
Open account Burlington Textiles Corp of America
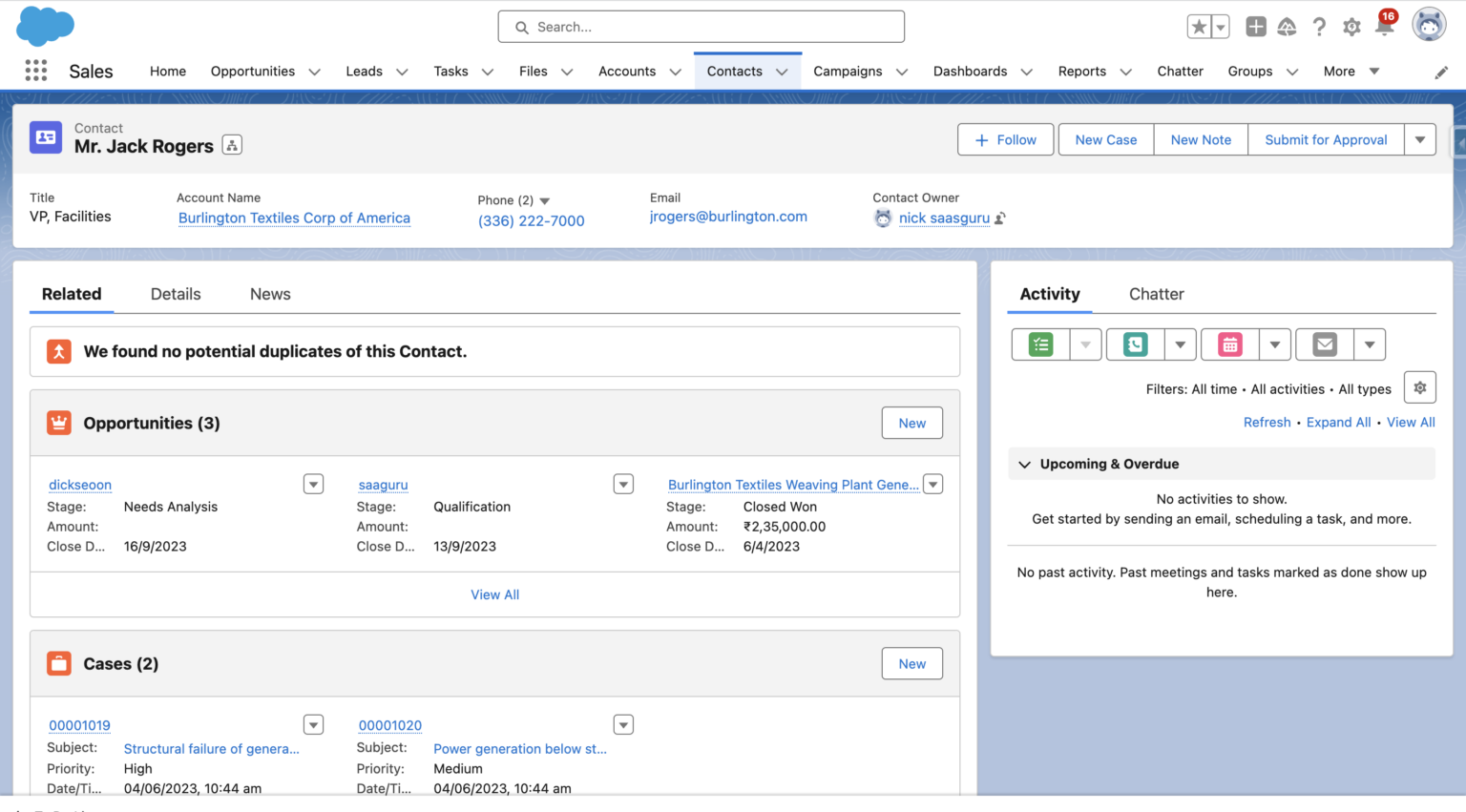pos(293,218)
